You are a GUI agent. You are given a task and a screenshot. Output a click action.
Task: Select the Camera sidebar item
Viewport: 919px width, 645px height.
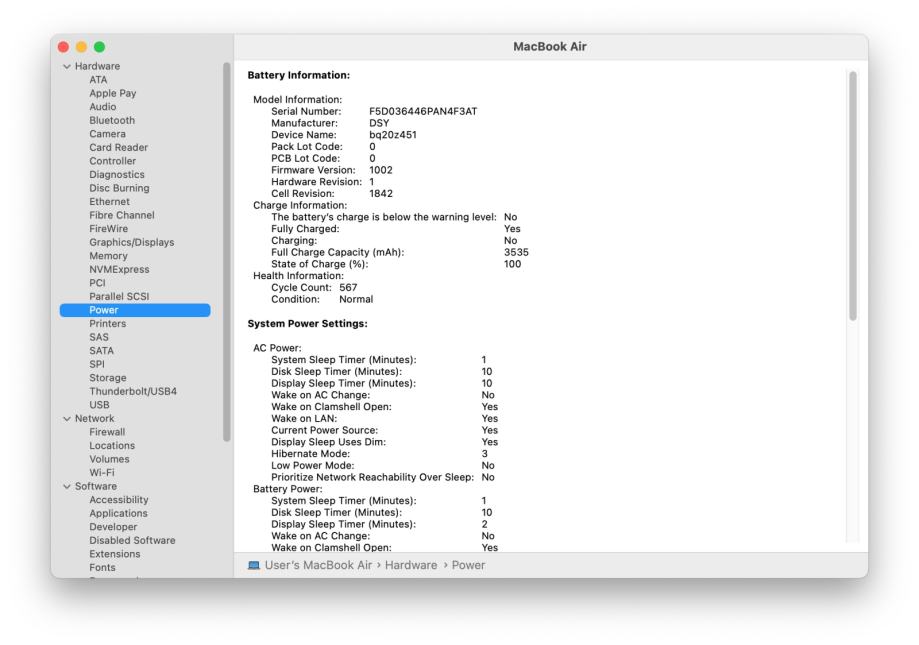107,134
